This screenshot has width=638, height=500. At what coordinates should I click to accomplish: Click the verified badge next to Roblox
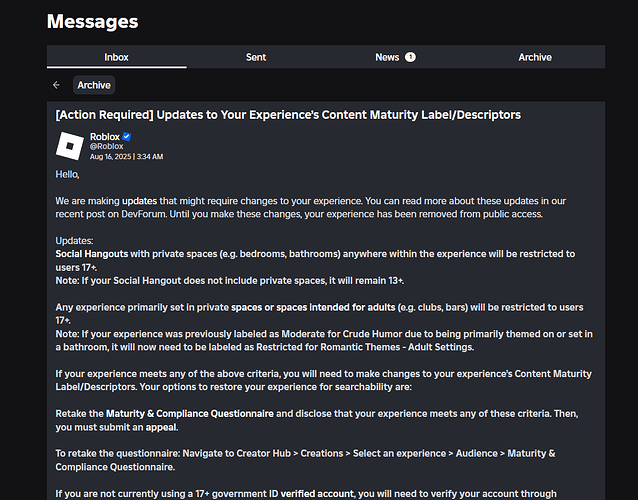pos(127,137)
